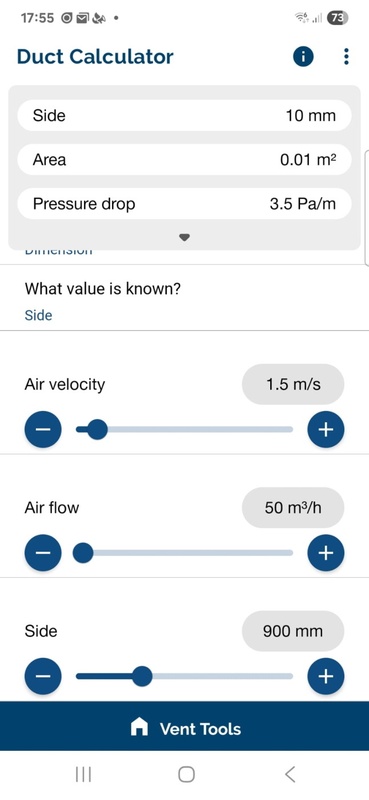Expand results panel with down arrow
This screenshot has height=800, width=369.
(185, 237)
